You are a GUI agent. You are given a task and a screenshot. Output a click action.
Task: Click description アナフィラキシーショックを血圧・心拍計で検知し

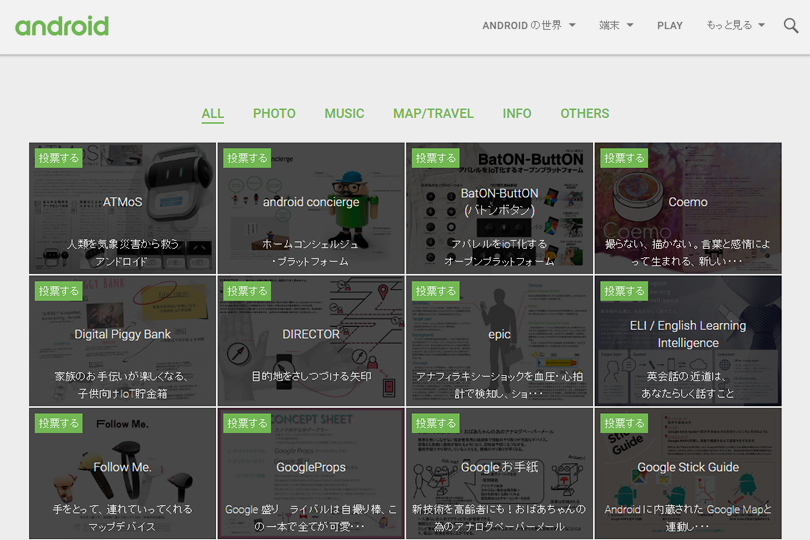(x=500, y=385)
